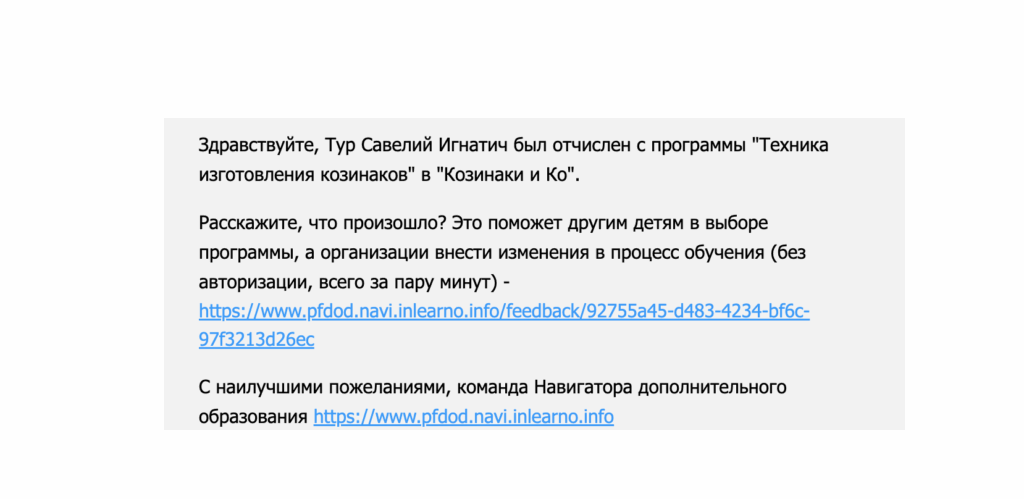
Task: Click the text "изготовления козинаков"
Action: tap(302, 174)
